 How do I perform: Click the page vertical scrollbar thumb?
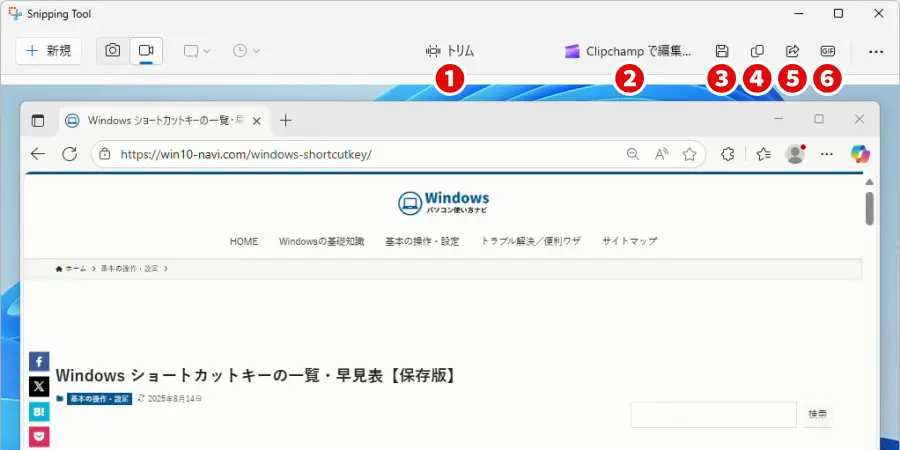click(x=870, y=209)
